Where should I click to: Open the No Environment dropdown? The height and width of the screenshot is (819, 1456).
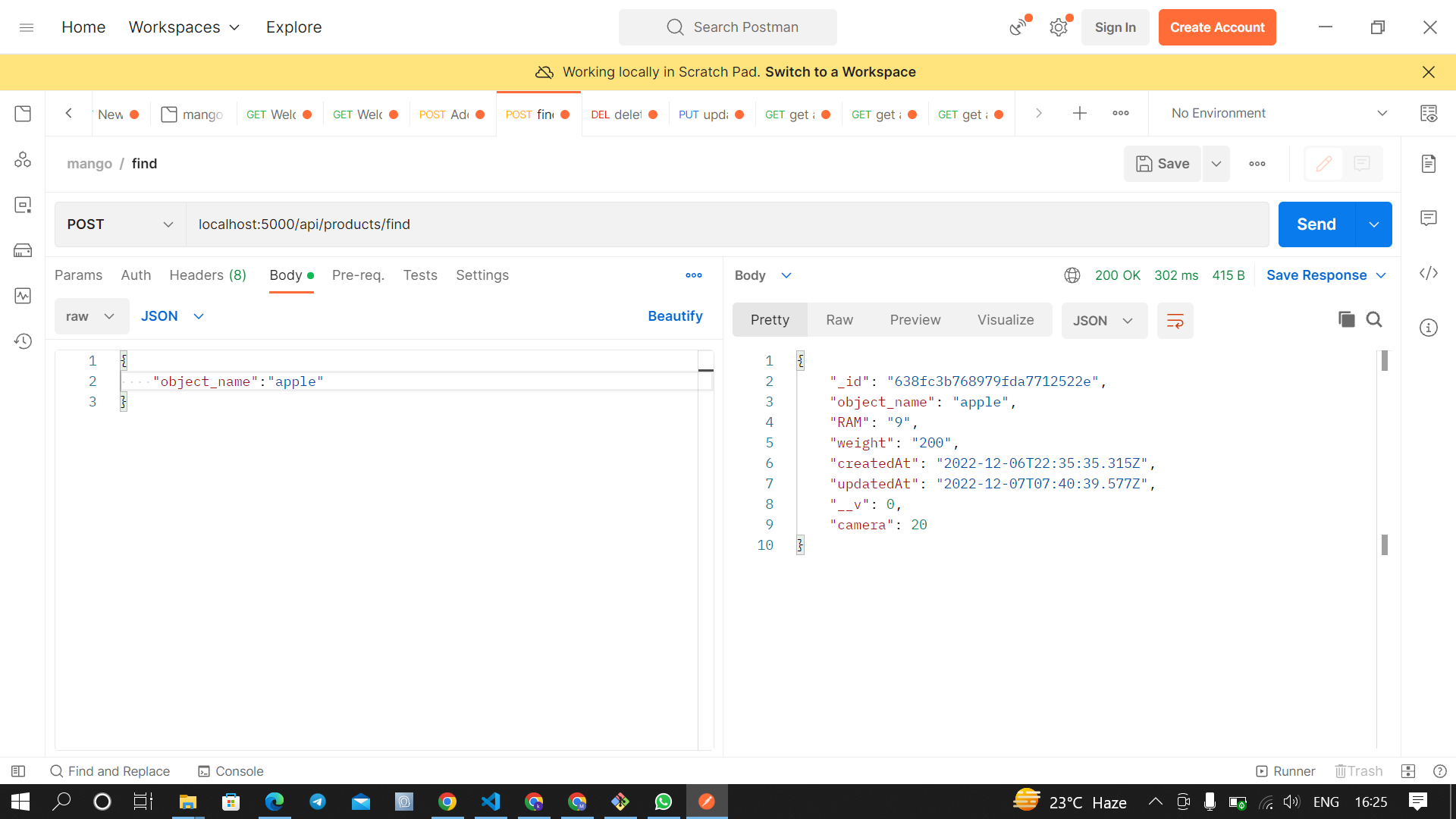(x=1279, y=113)
